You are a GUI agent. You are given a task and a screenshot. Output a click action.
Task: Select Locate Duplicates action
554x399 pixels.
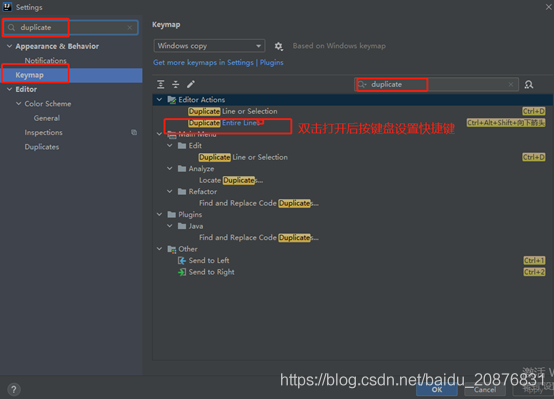tap(231, 180)
